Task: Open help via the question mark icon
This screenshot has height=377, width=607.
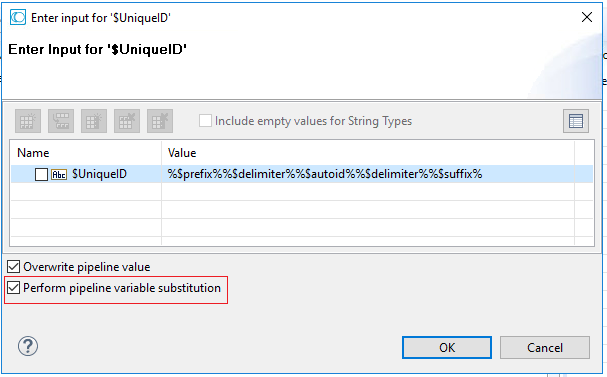Action: (28, 346)
